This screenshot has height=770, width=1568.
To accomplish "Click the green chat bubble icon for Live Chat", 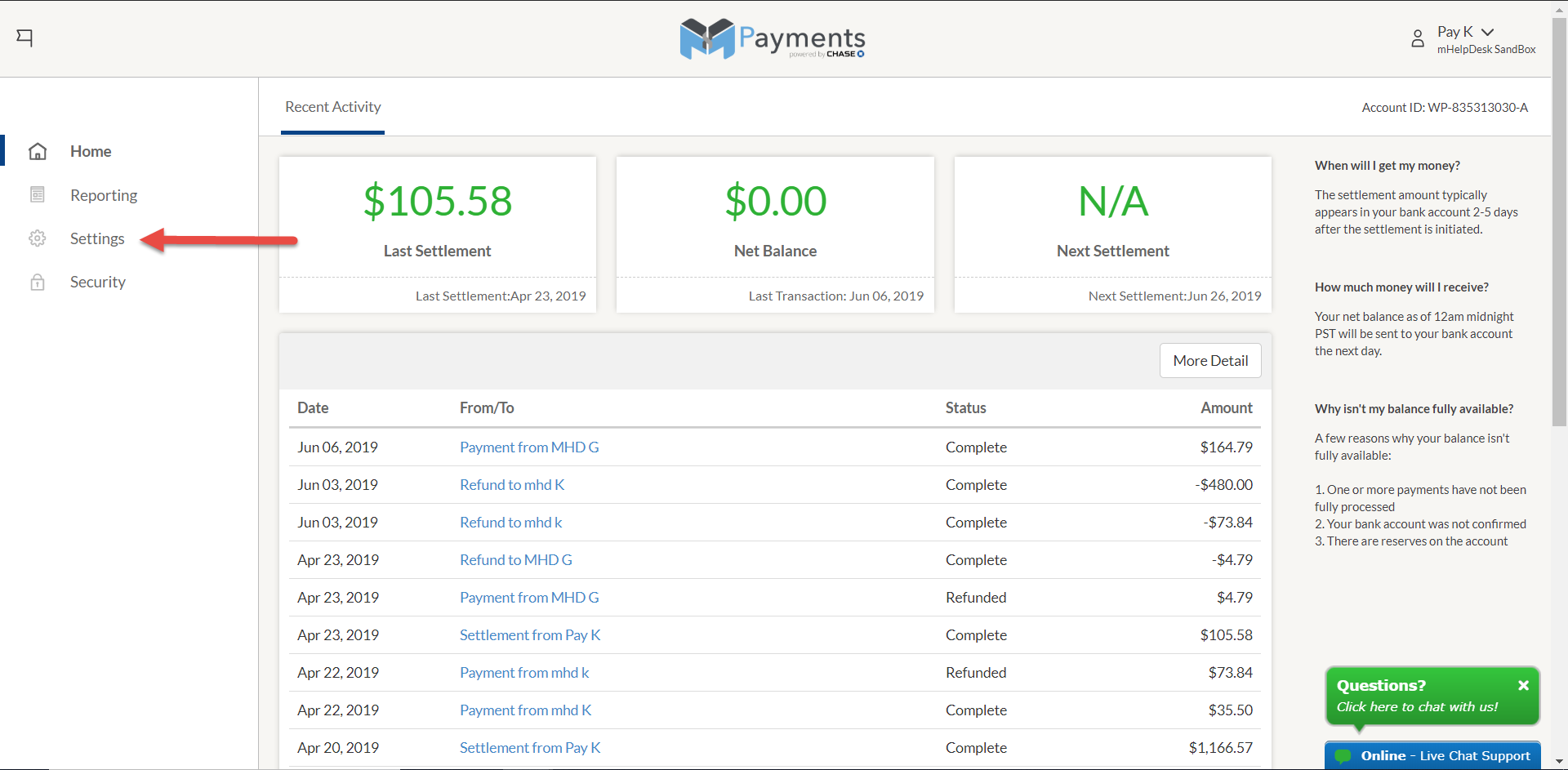I will [x=1342, y=756].
